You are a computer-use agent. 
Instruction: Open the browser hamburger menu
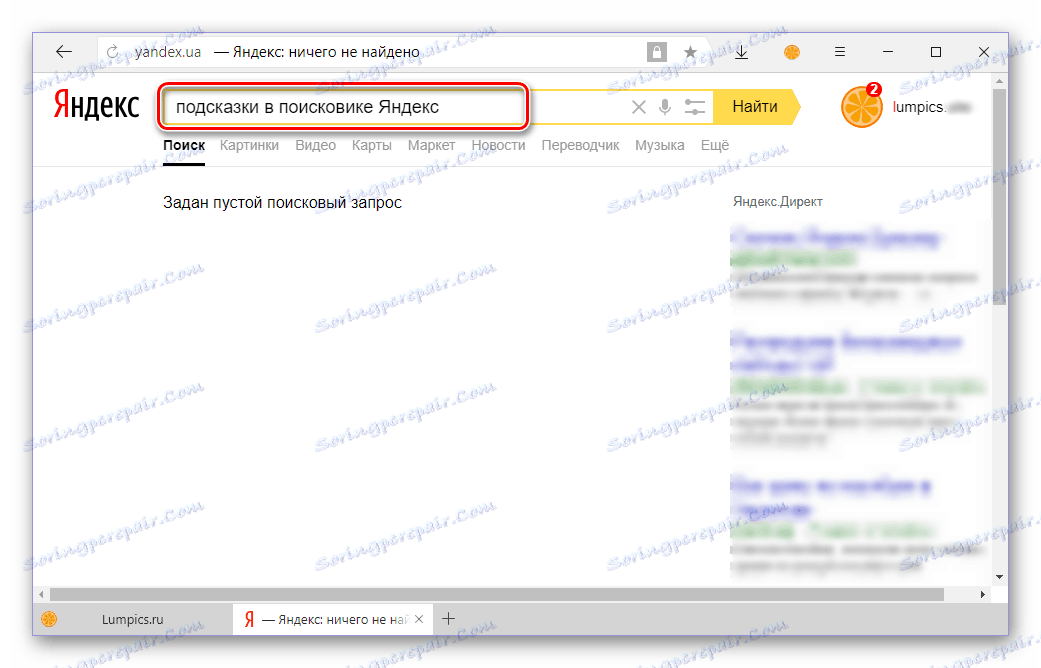840,52
